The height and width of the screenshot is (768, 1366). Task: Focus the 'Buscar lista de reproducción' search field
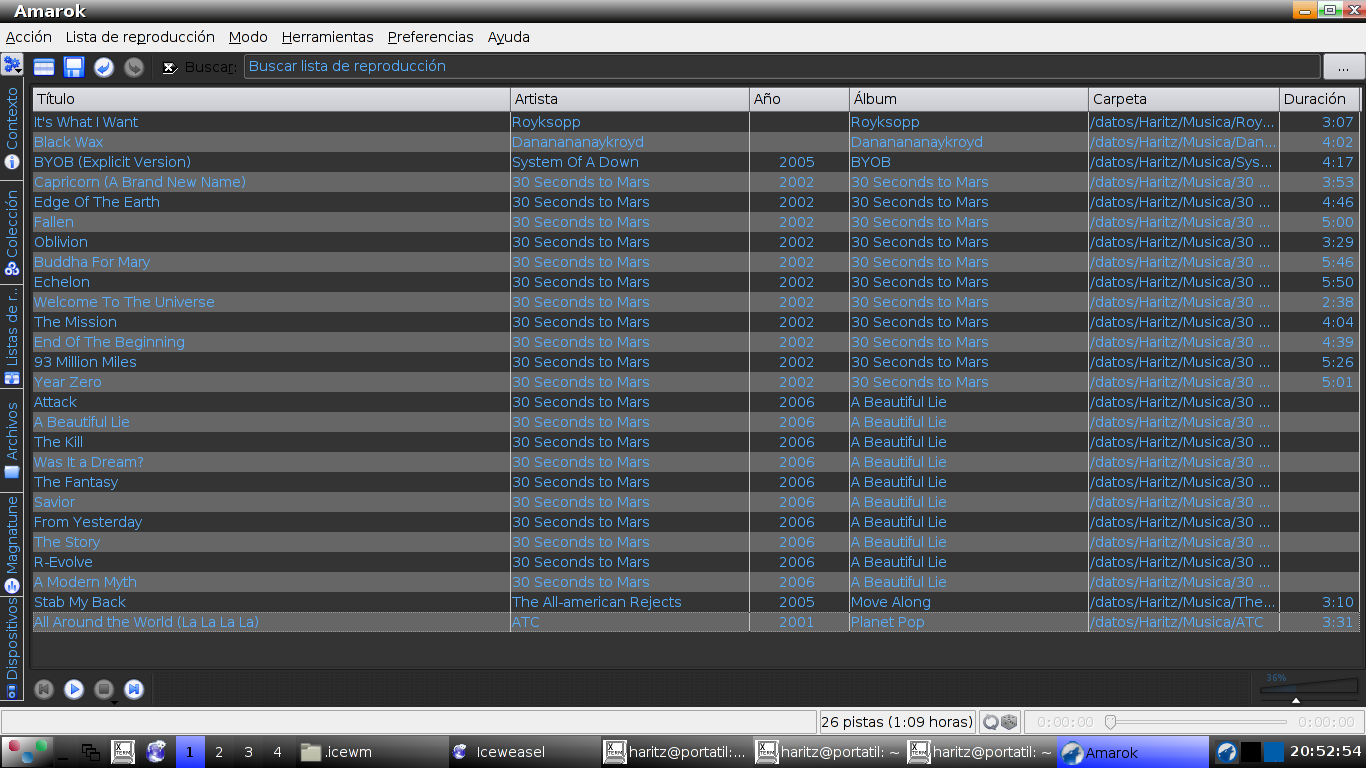782,66
